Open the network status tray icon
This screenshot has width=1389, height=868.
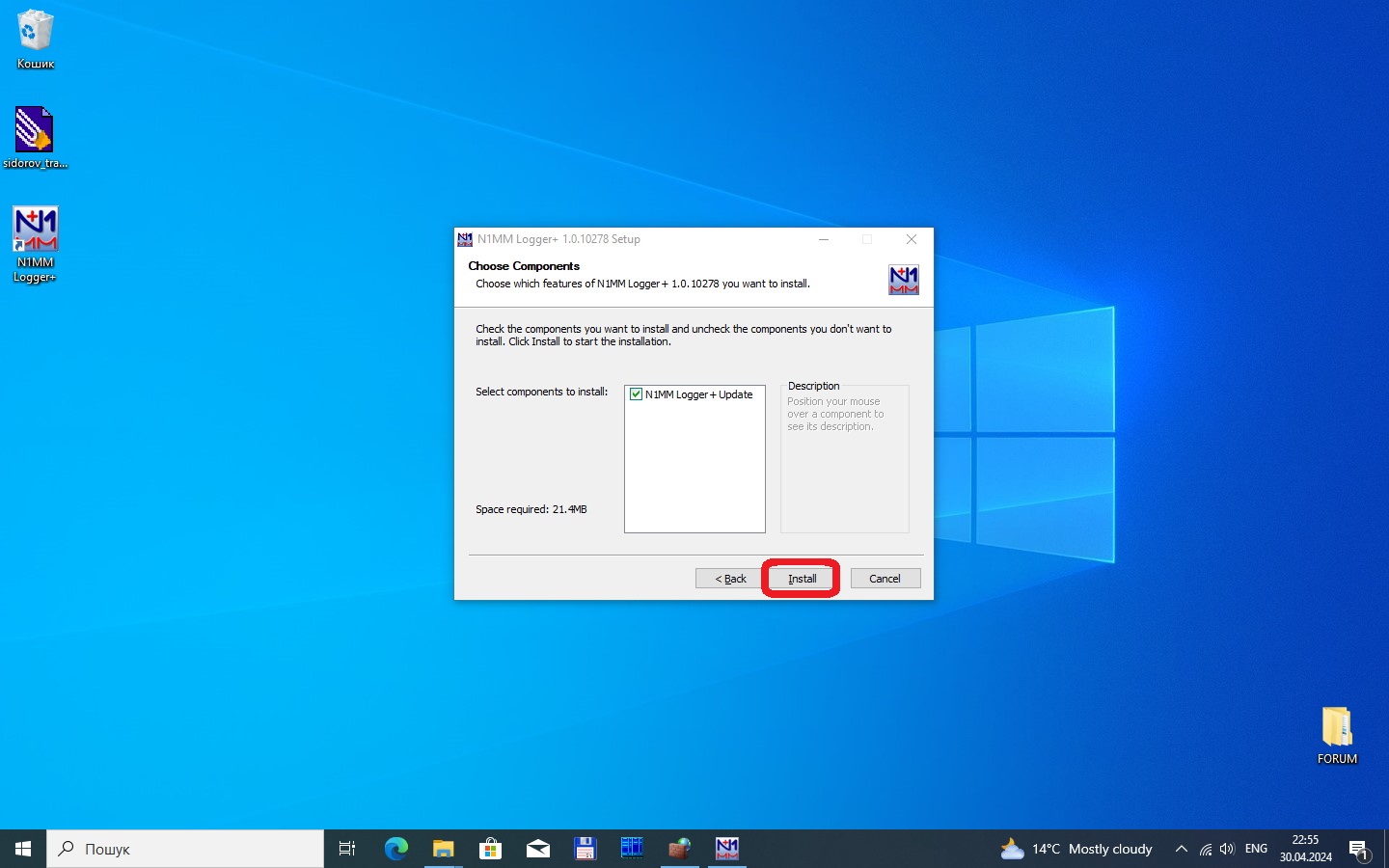(x=1205, y=849)
